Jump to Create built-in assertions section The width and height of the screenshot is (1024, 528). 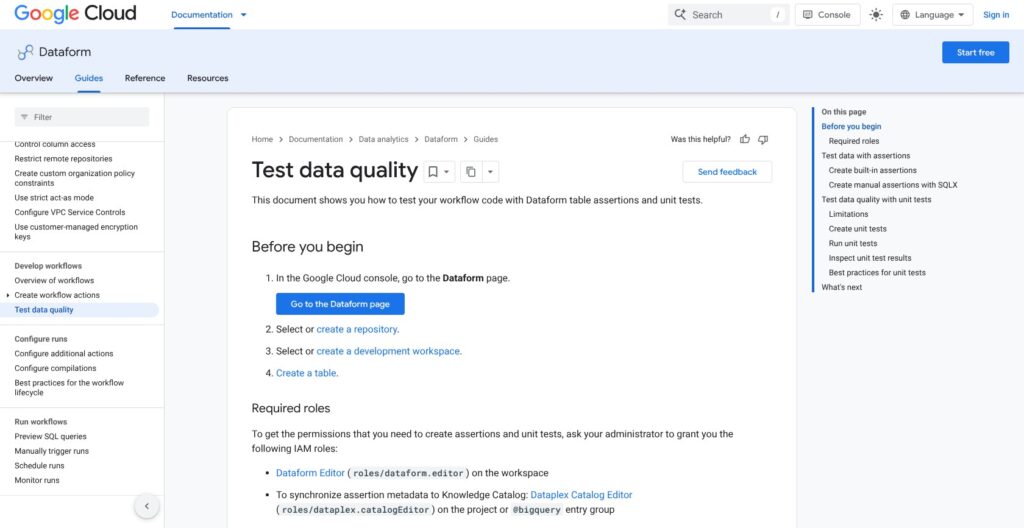click(872, 171)
